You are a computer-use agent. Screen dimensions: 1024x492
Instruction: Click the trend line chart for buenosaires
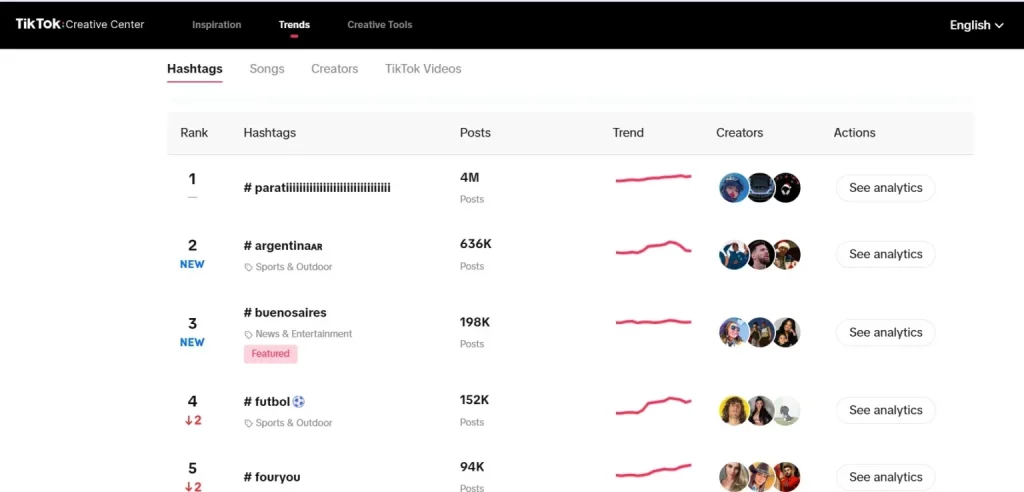tap(653, 321)
